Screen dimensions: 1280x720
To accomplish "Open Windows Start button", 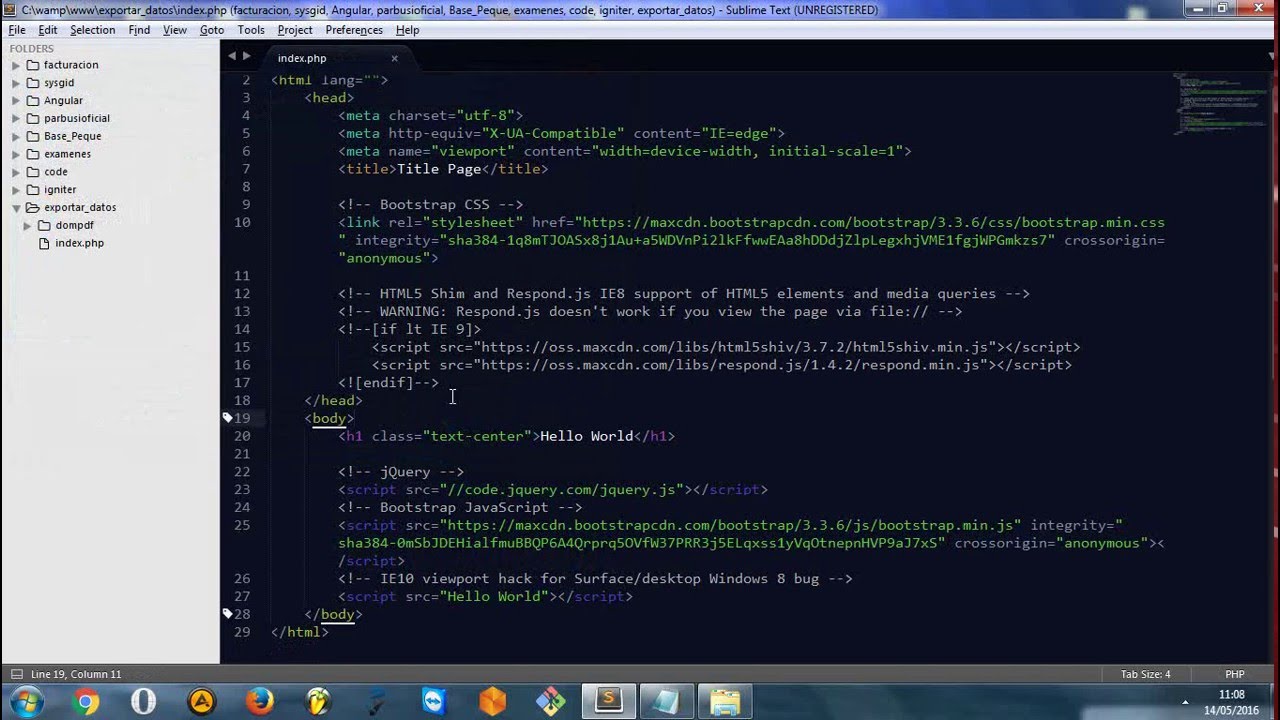I will (27, 702).
